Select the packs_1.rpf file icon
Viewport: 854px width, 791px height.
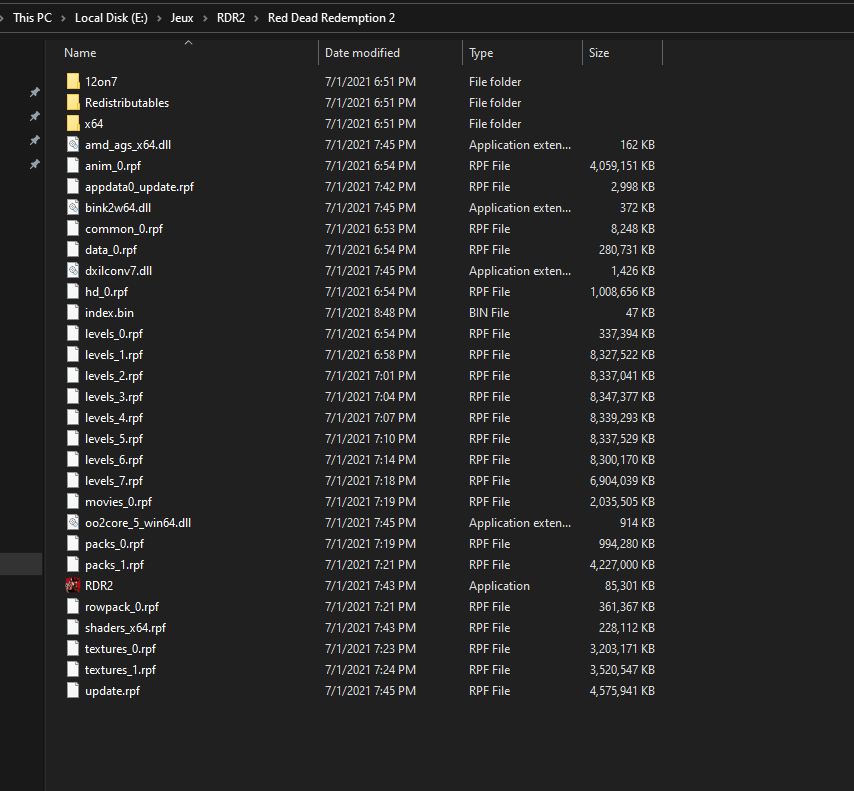tap(73, 564)
